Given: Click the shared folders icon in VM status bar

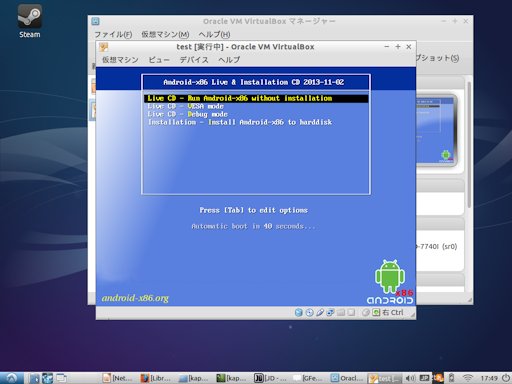Looking at the screenshot, I should pyautogui.click(x=341, y=312).
